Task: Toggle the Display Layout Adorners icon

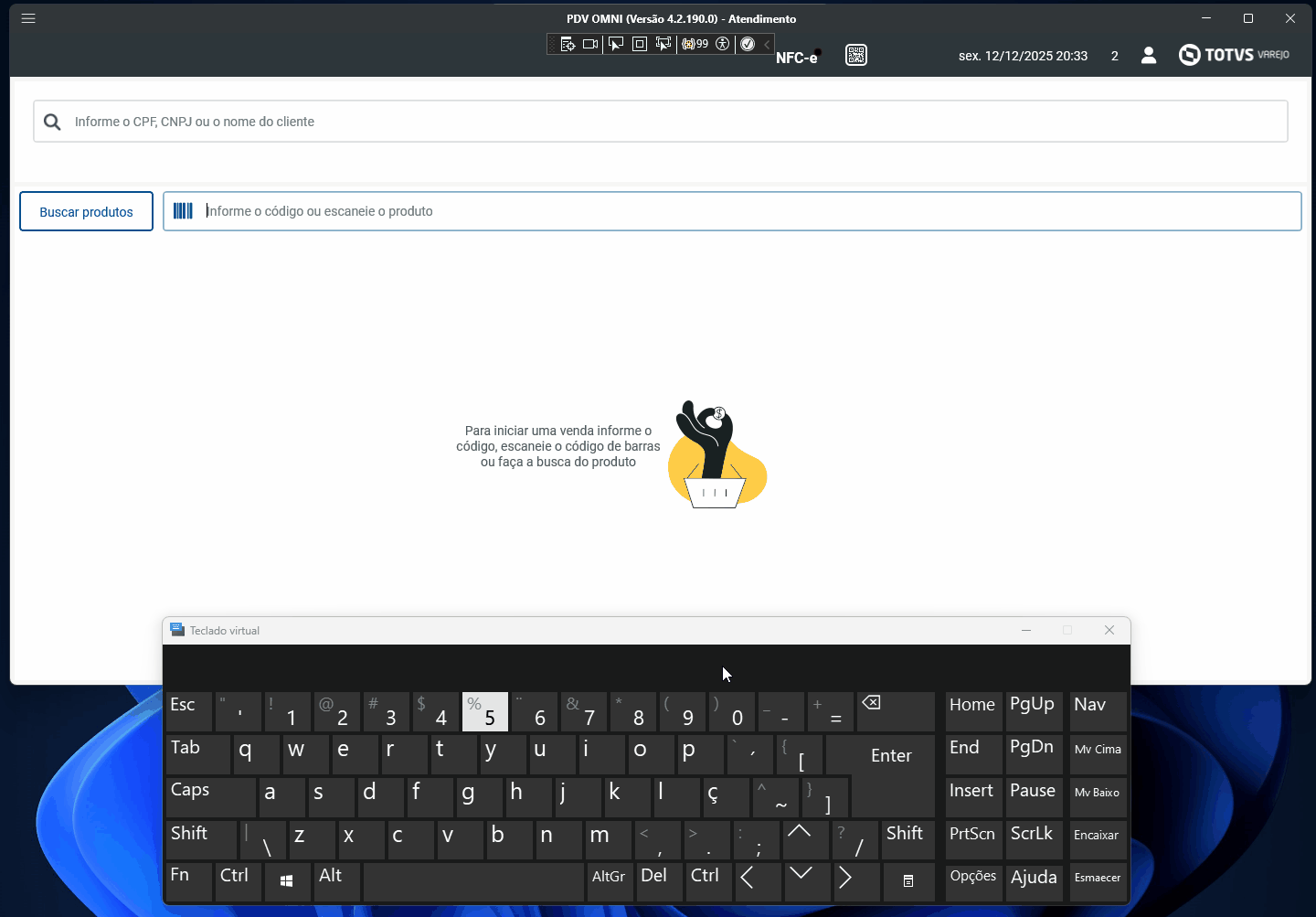Action: (640, 44)
